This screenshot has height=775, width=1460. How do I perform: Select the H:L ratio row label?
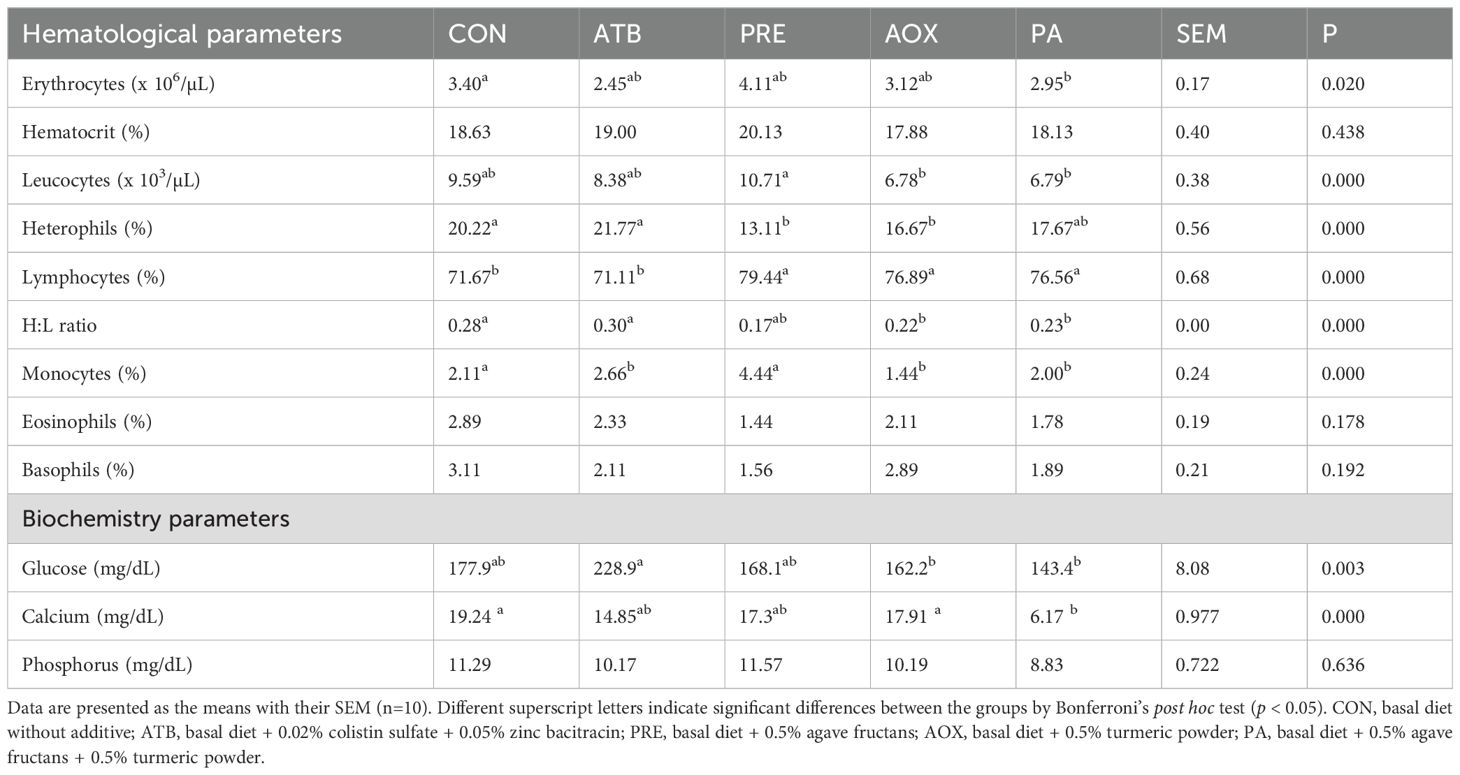(x=61, y=326)
